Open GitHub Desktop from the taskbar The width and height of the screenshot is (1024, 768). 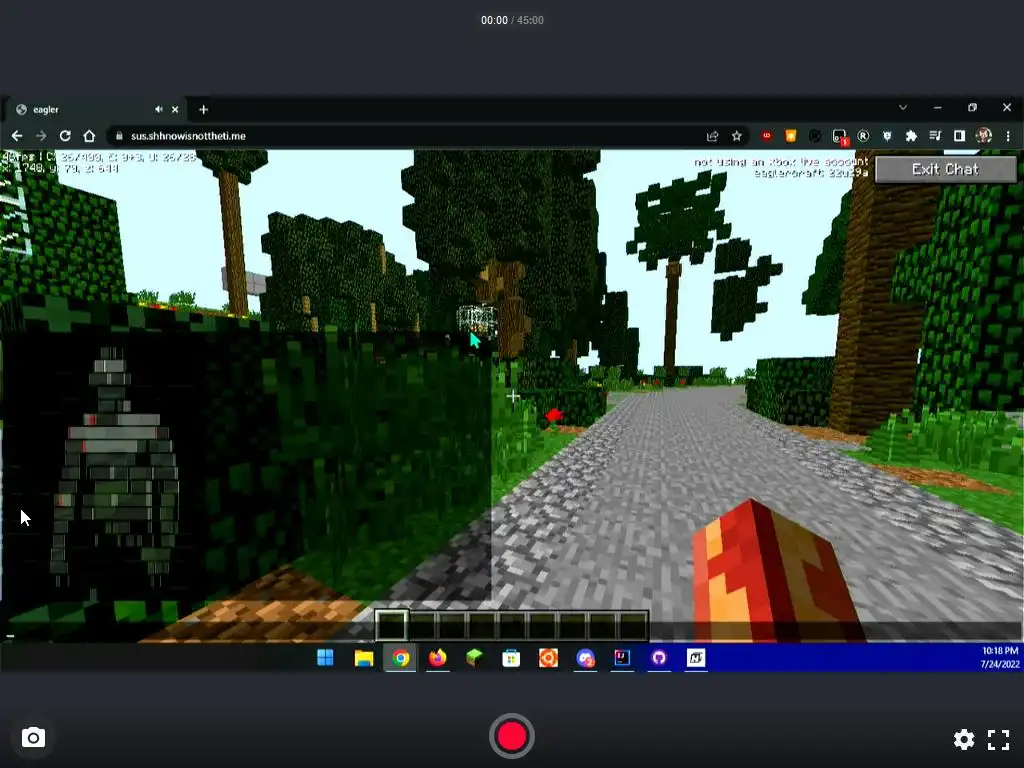pos(659,658)
